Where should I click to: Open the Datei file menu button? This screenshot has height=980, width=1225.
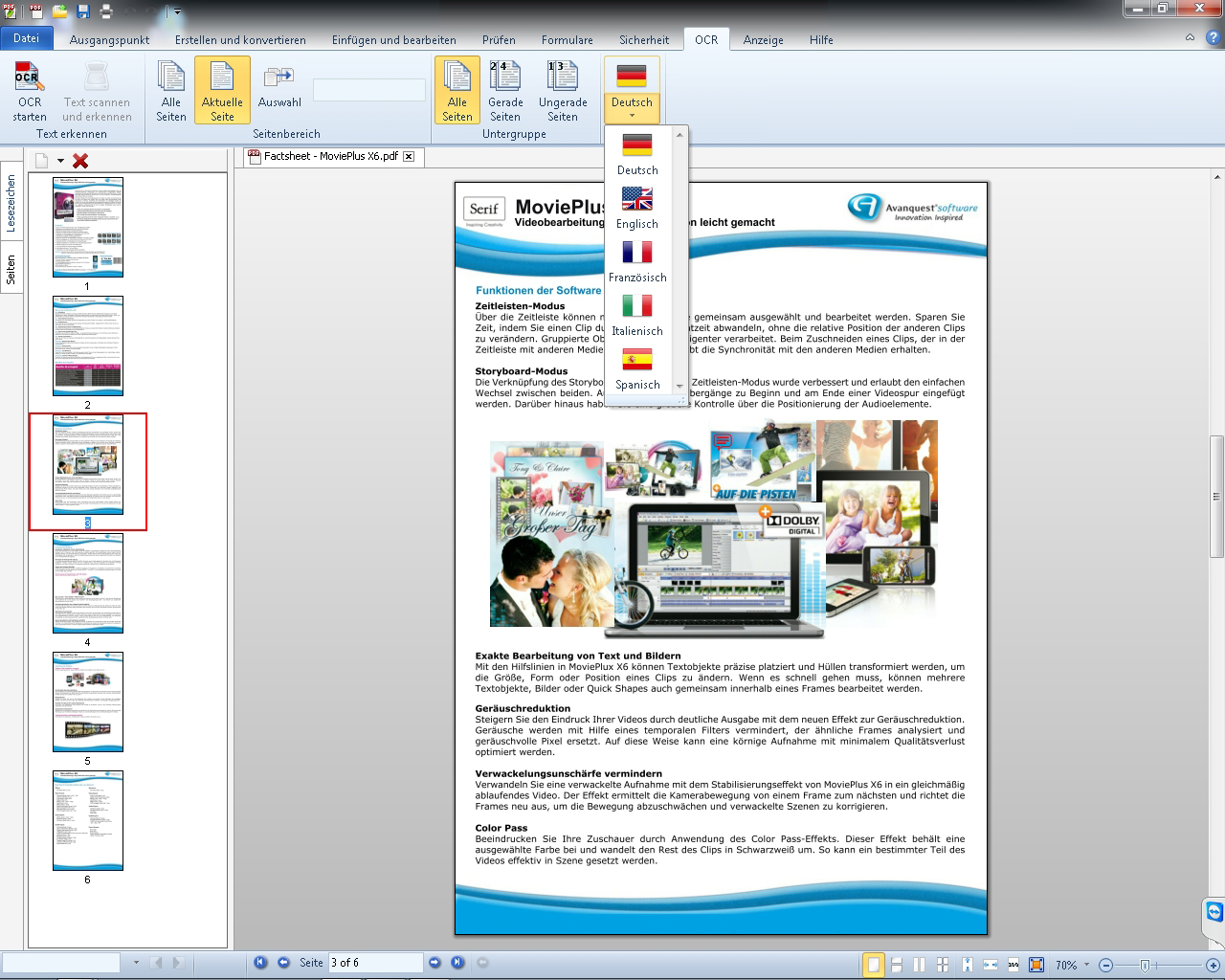pos(26,38)
